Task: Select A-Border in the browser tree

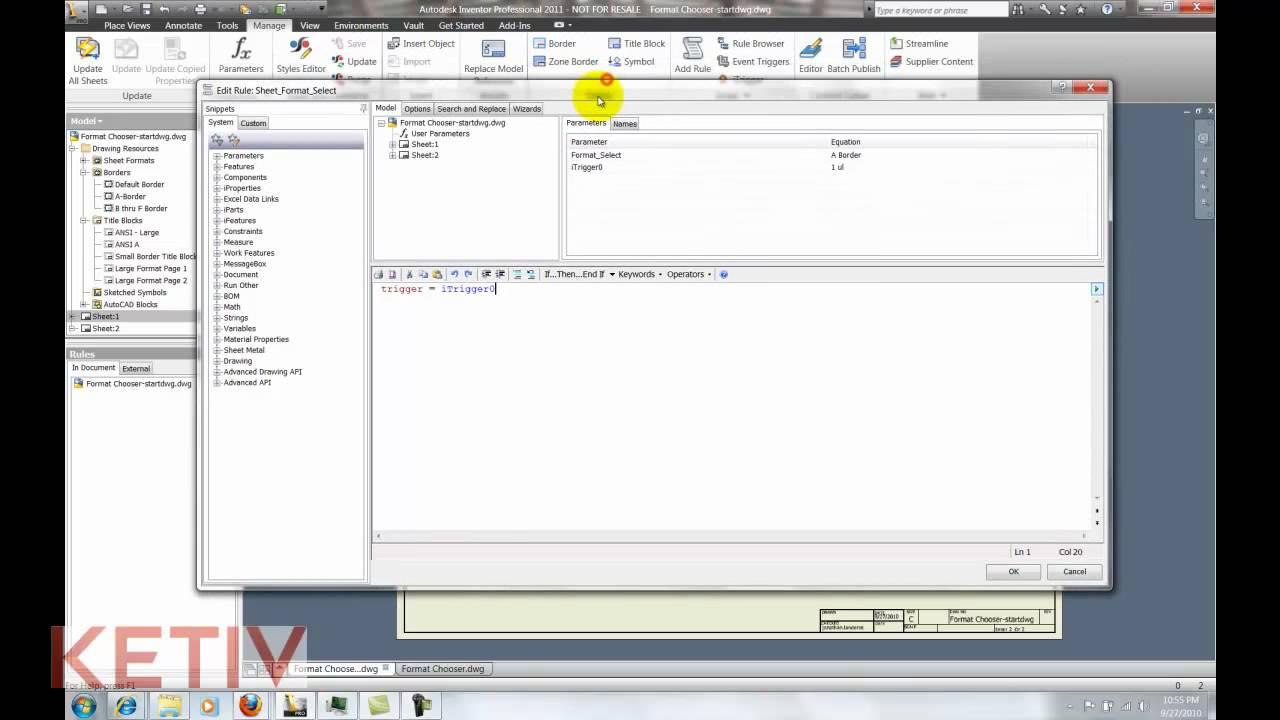Action: click(x=130, y=196)
